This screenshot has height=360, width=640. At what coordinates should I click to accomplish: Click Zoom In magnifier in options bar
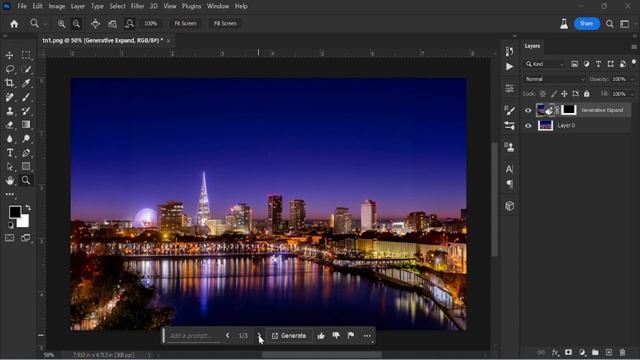pyautogui.click(x=61, y=24)
